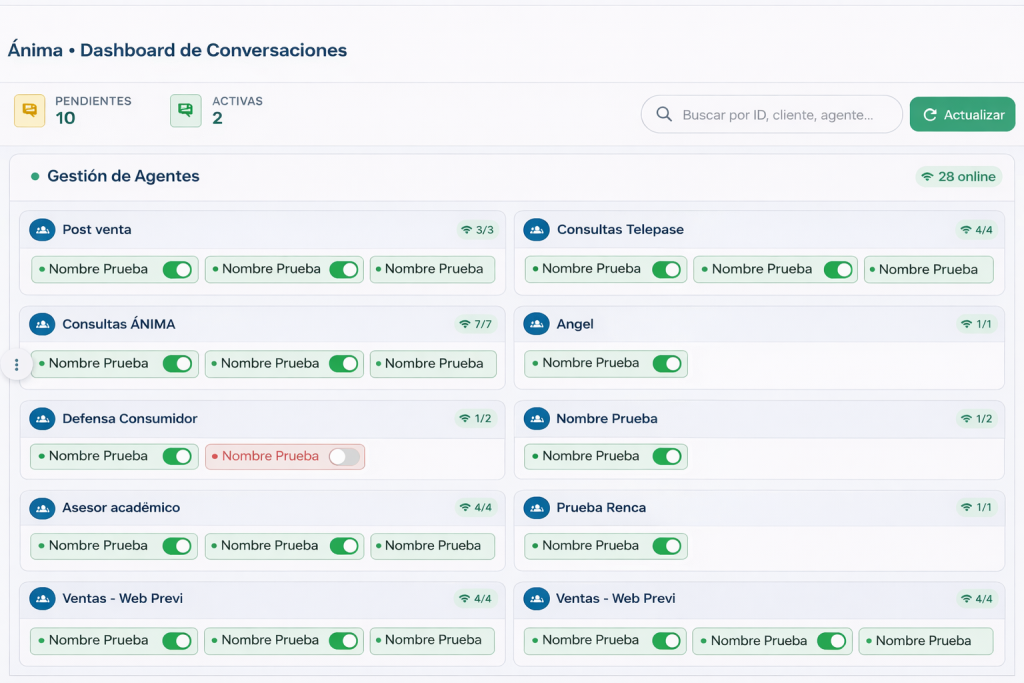Toggle the Prueba Renca agent switch
The image size is (1024, 683).
pos(666,547)
